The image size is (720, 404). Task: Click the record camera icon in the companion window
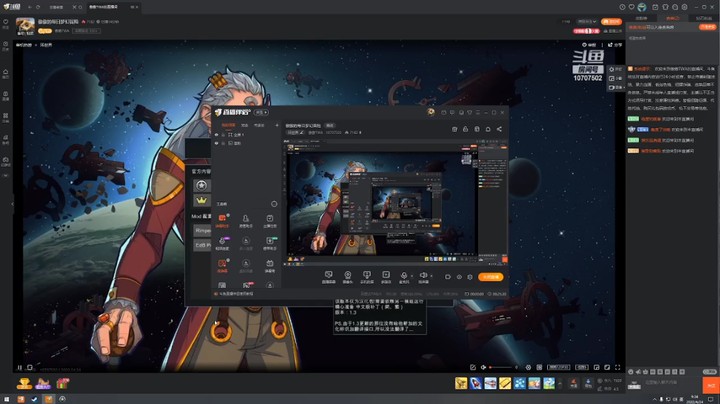click(448, 277)
